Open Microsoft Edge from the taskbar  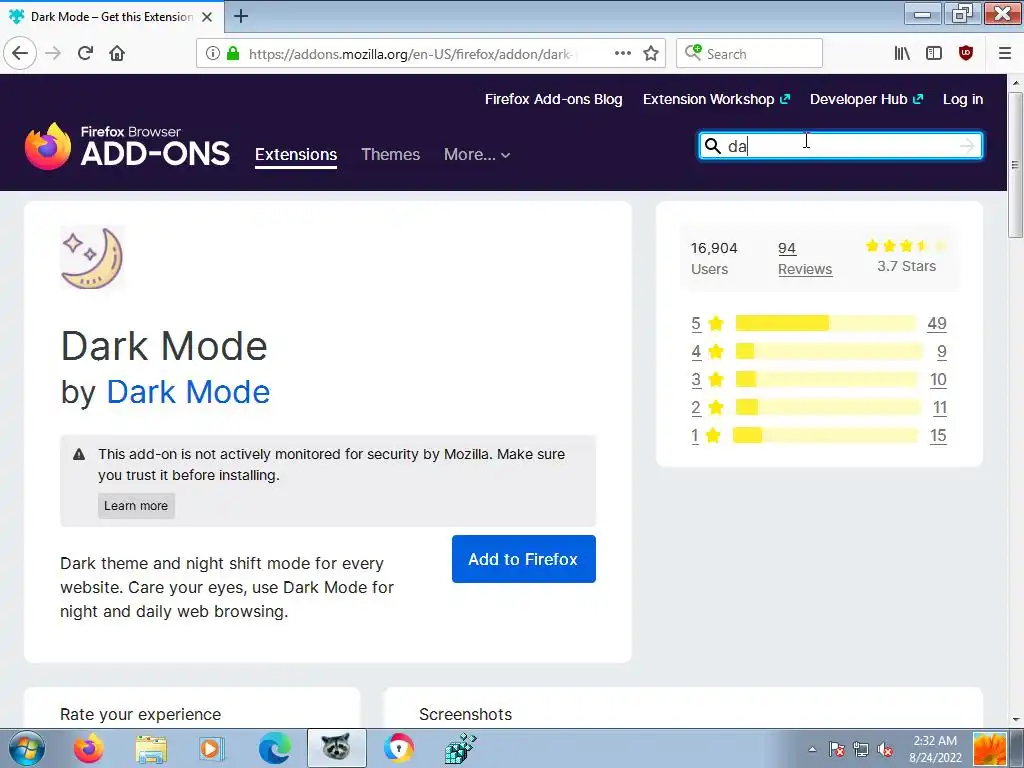coord(274,748)
